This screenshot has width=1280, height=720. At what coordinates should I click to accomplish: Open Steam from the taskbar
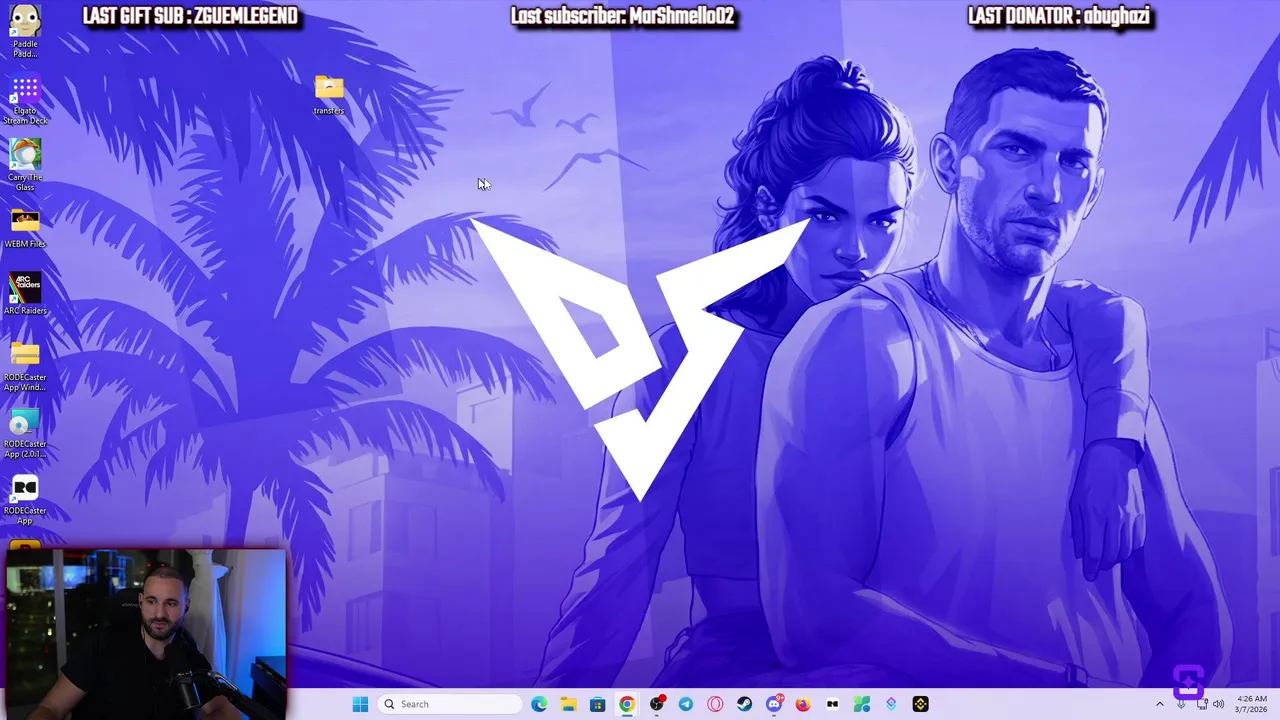coord(744,704)
